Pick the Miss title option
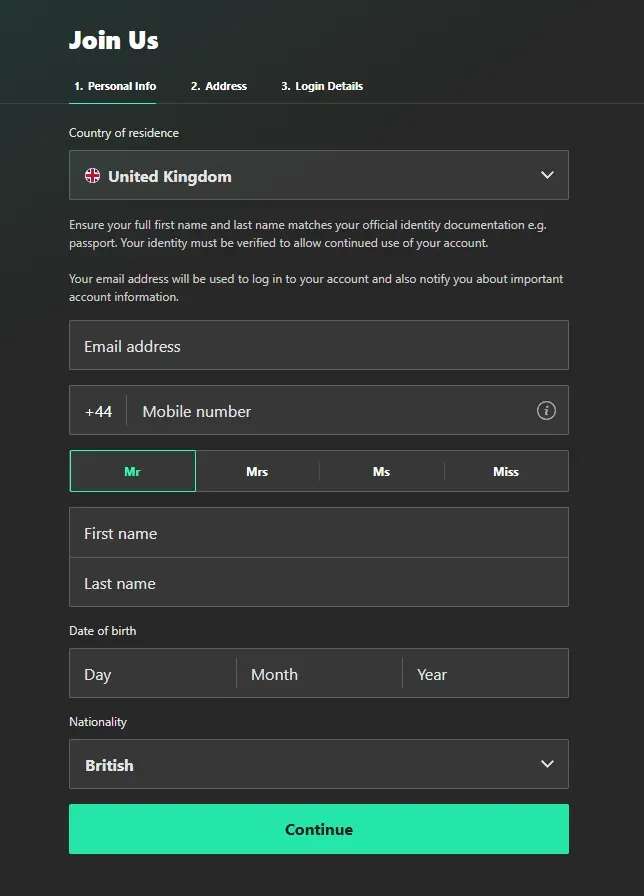The height and width of the screenshot is (896, 644). (506, 471)
